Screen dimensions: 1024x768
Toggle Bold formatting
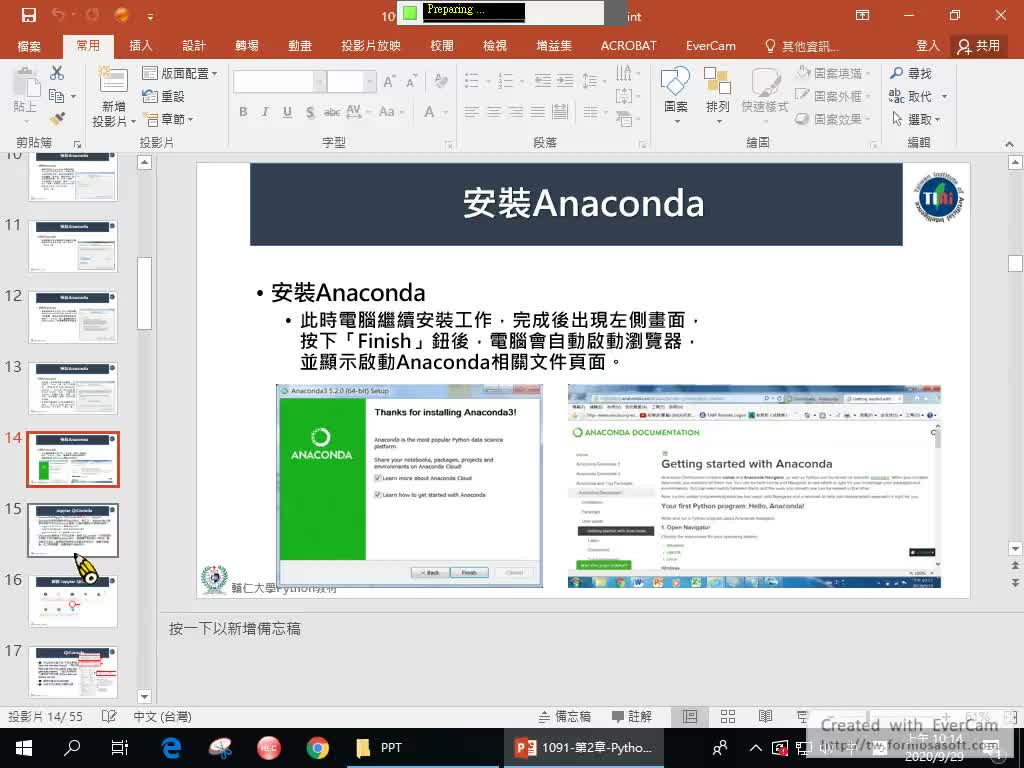(243, 112)
